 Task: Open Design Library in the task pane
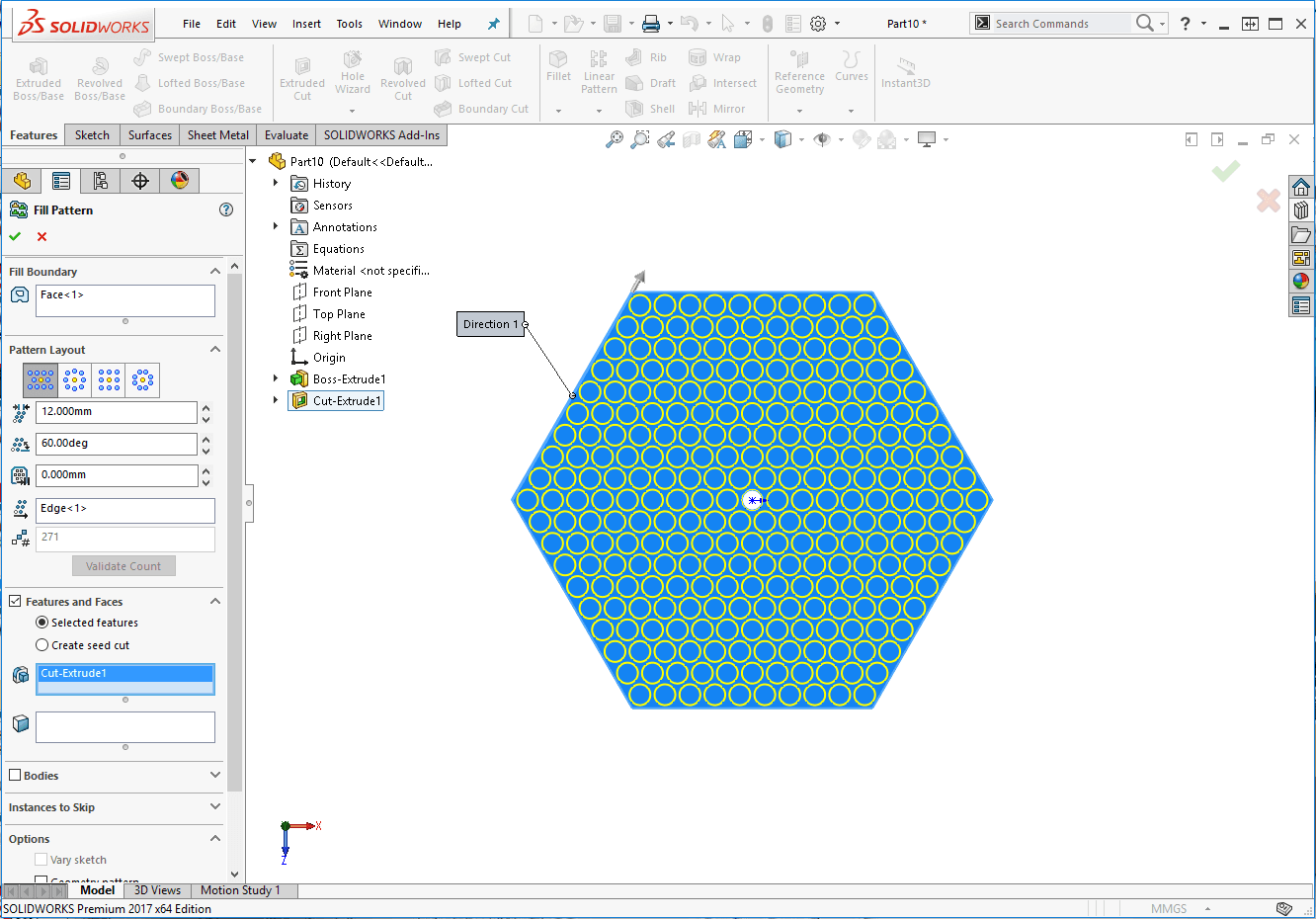(1301, 209)
